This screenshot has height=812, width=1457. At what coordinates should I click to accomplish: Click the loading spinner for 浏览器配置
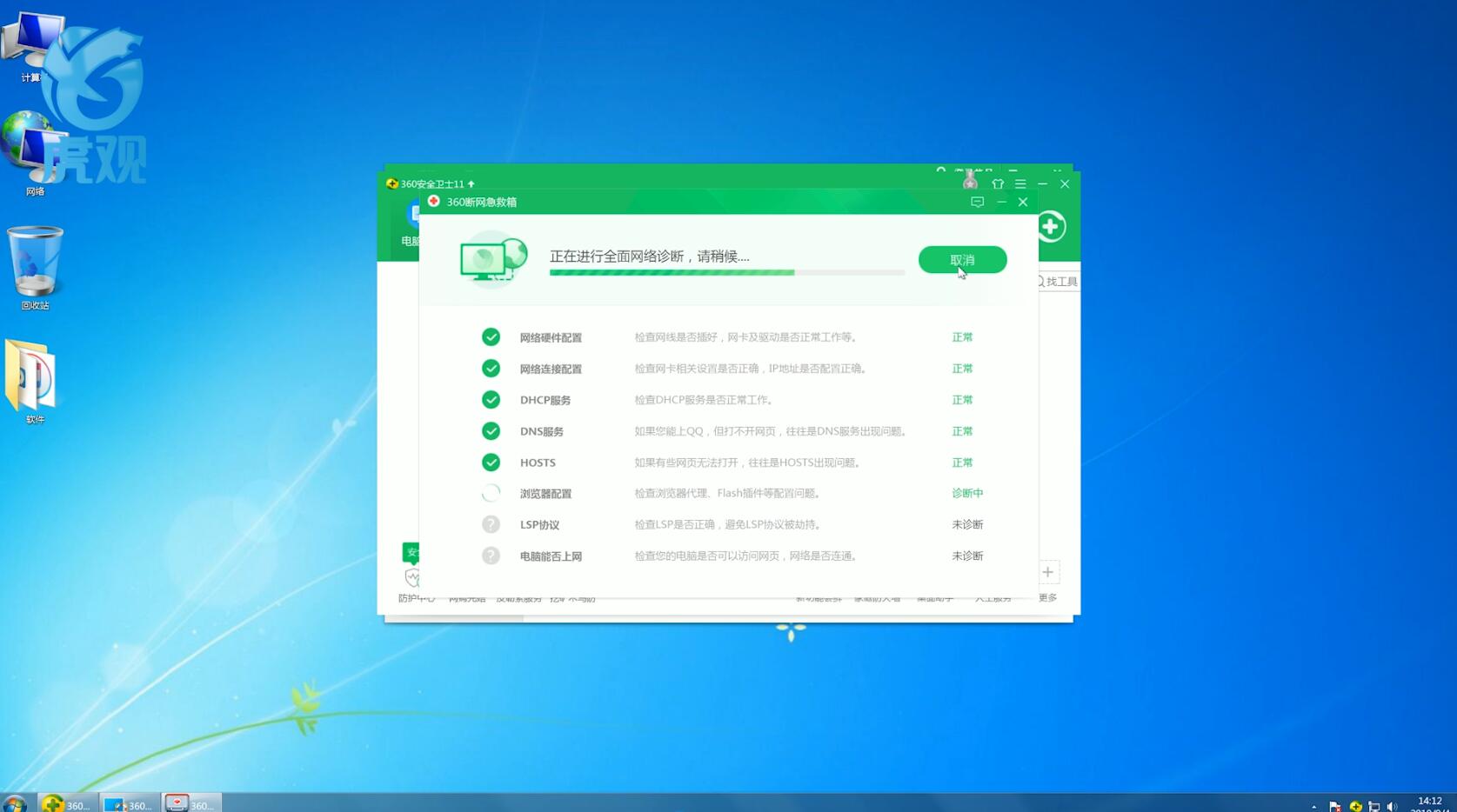point(491,493)
